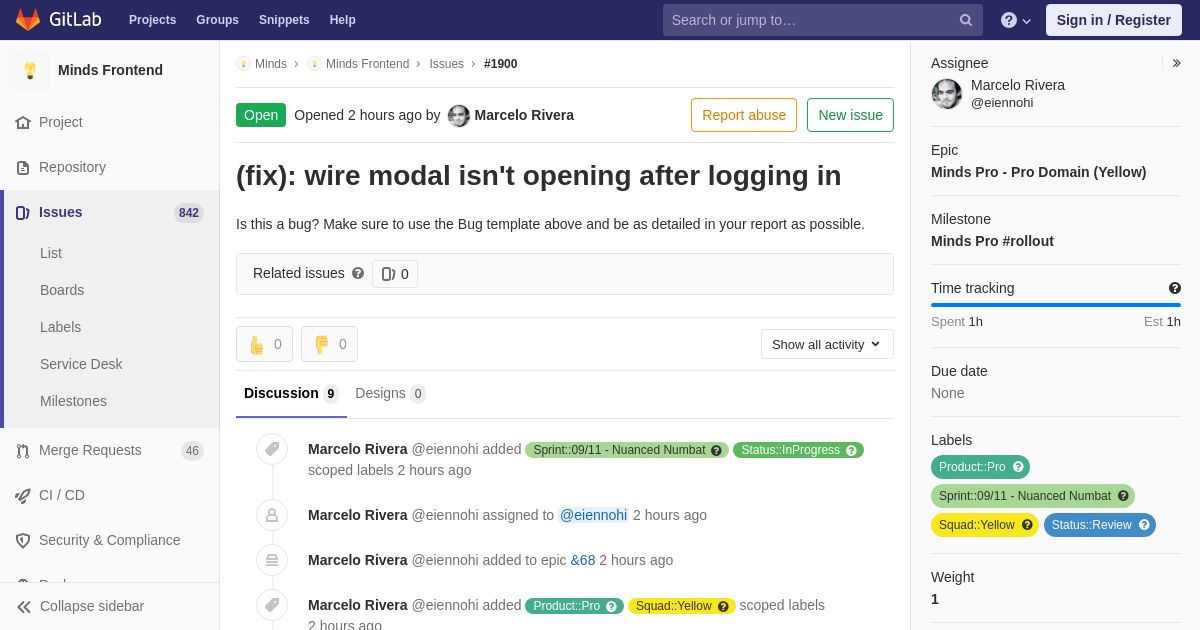
Task: Open the Help question mark menu
Action: point(1016,20)
